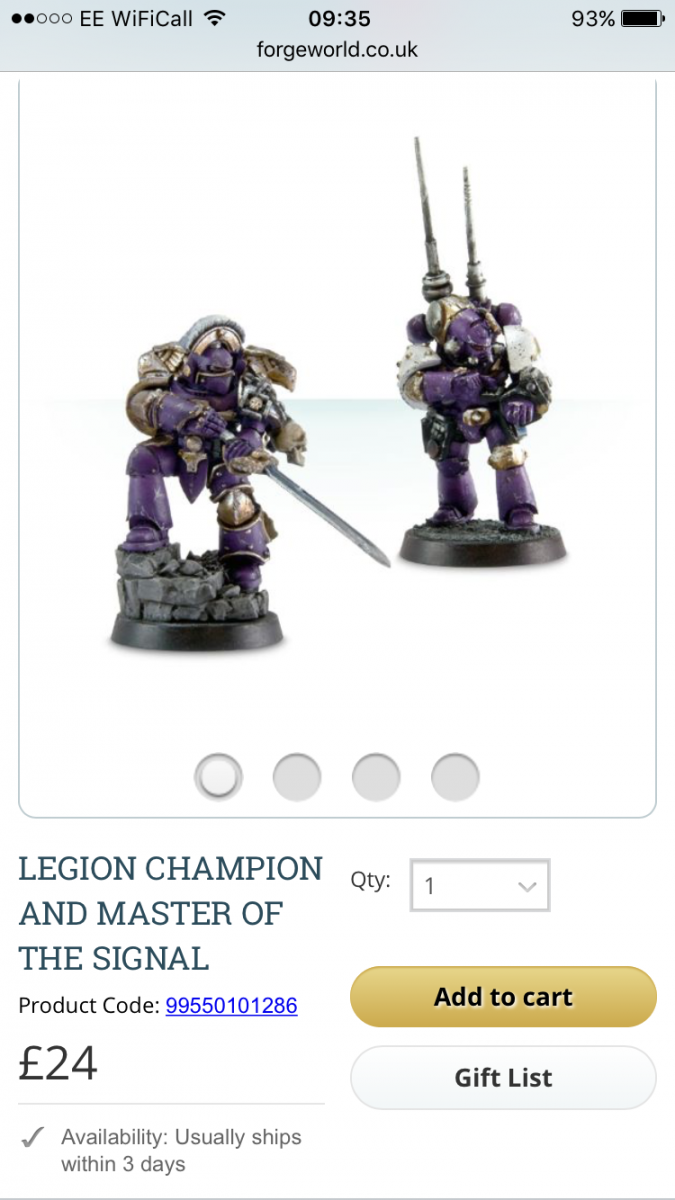Tap the 93% battery percentage text

592,18
